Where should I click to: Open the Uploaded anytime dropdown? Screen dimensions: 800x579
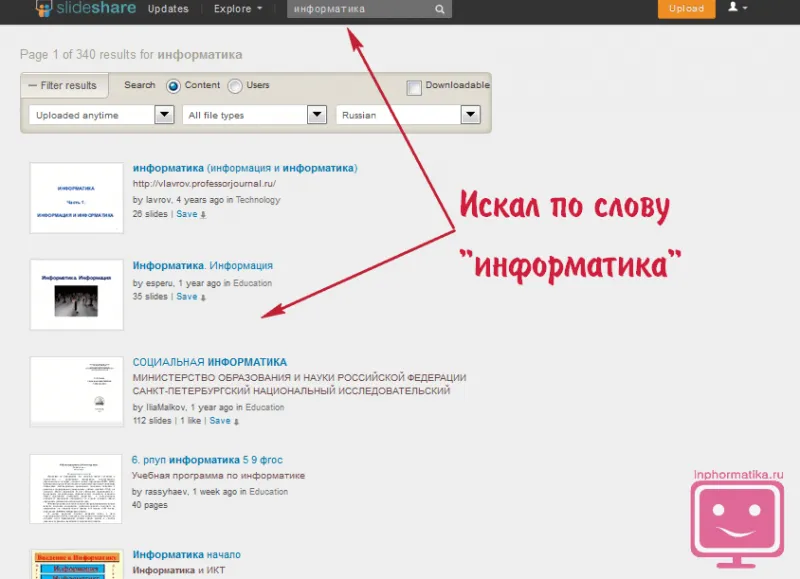coord(102,115)
